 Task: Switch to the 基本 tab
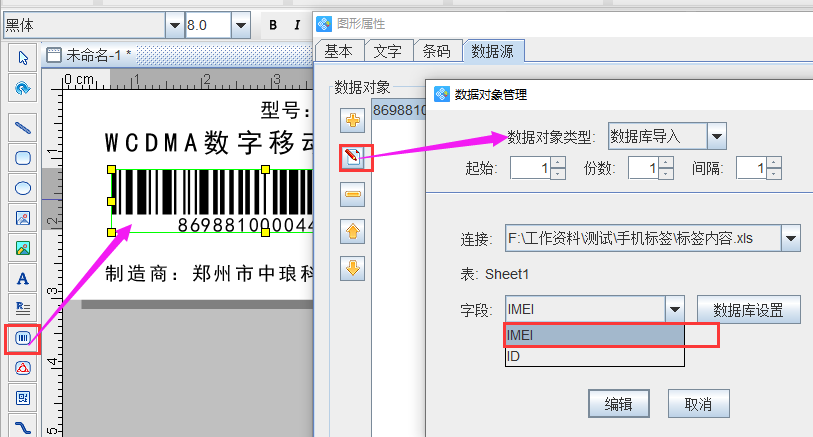pyautogui.click(x=338, y=51)
